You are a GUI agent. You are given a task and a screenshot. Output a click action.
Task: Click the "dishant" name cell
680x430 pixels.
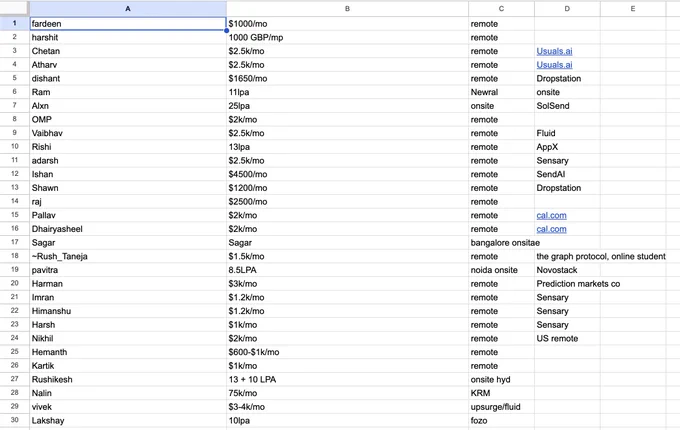click(x=128, y=78)
